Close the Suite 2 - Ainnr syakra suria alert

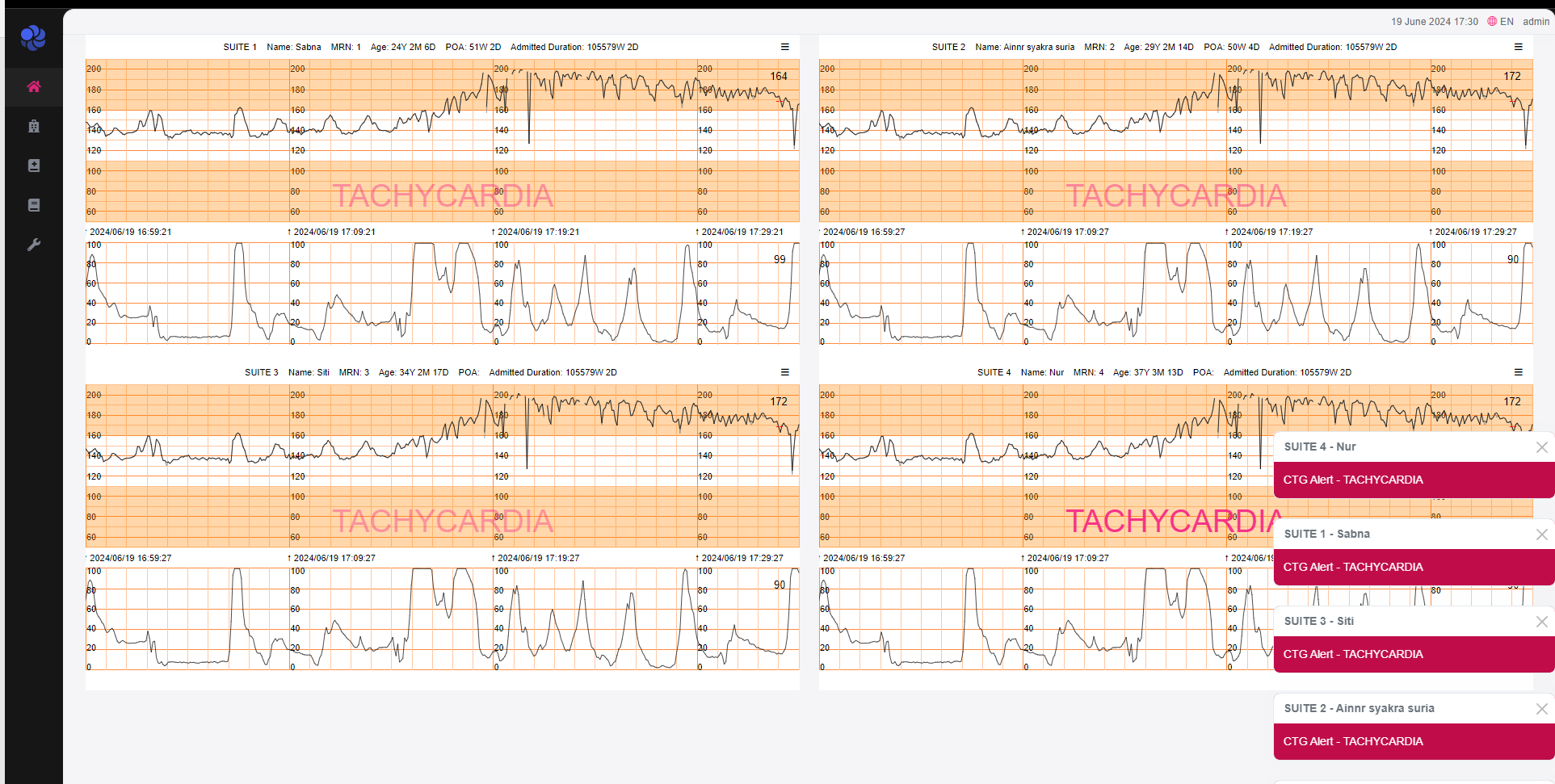[x=1541, y=709]
